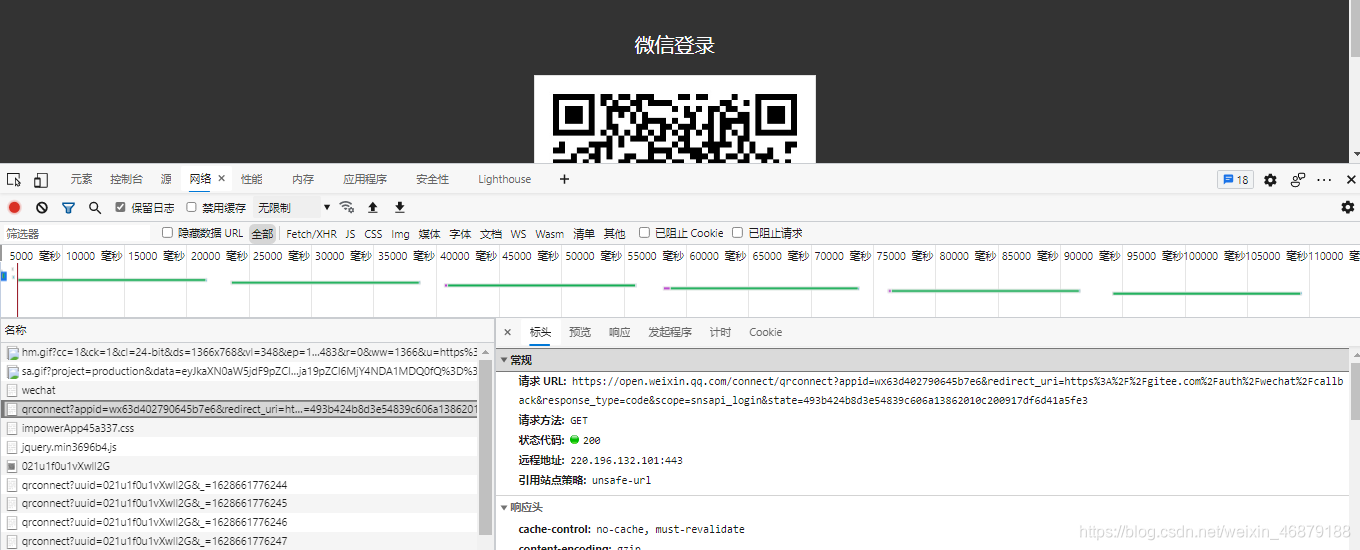Open network settings gear icon

[x=1348, y=207]
